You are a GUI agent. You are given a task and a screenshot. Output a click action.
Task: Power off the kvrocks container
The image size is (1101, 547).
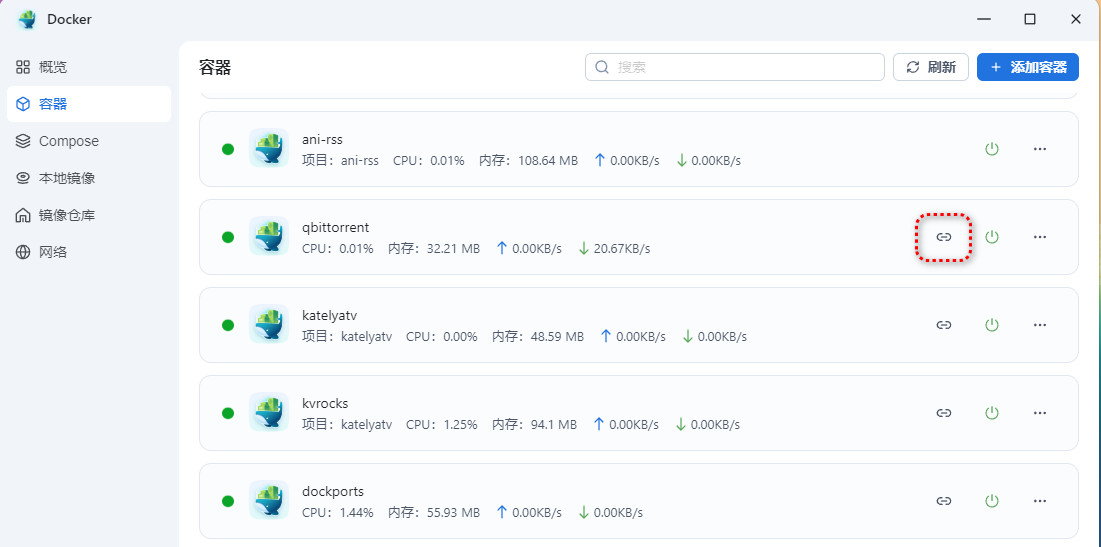[992, 413]
